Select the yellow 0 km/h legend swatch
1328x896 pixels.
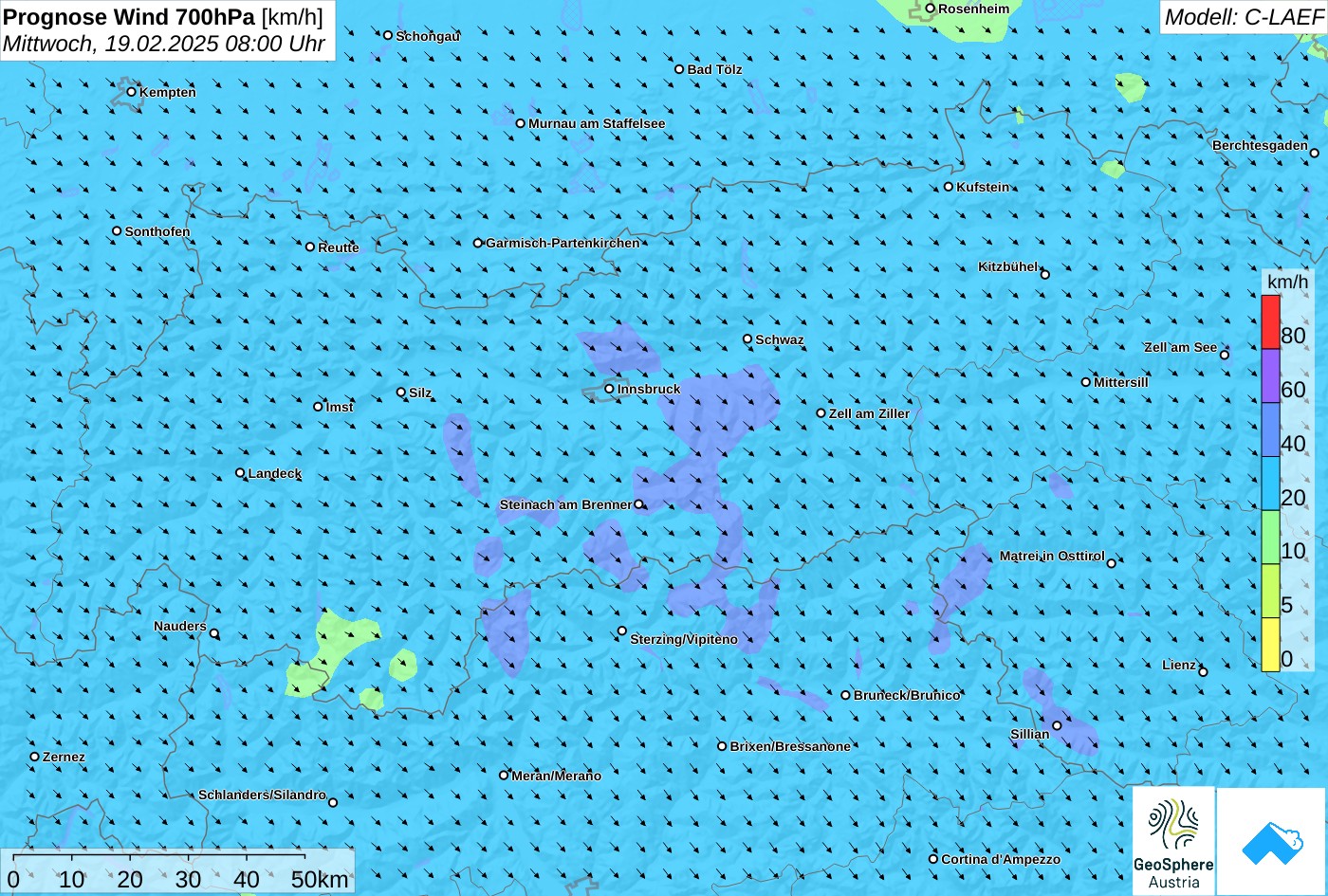click(x=1270, y=645)
